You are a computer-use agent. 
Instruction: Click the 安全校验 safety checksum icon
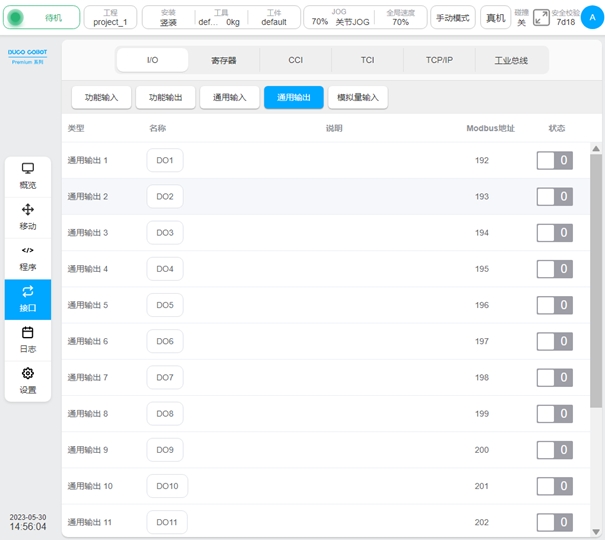click(x=541, y=17)
